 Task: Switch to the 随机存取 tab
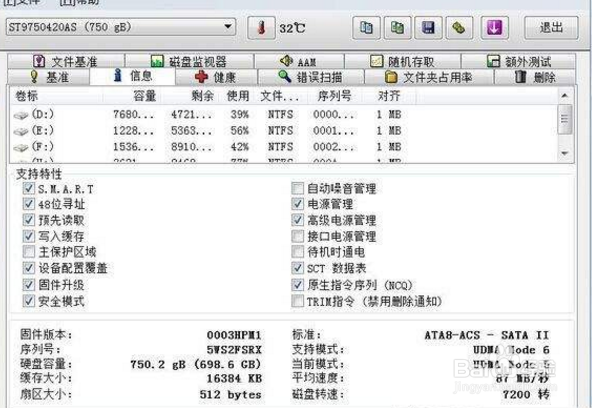click(402, 61)
